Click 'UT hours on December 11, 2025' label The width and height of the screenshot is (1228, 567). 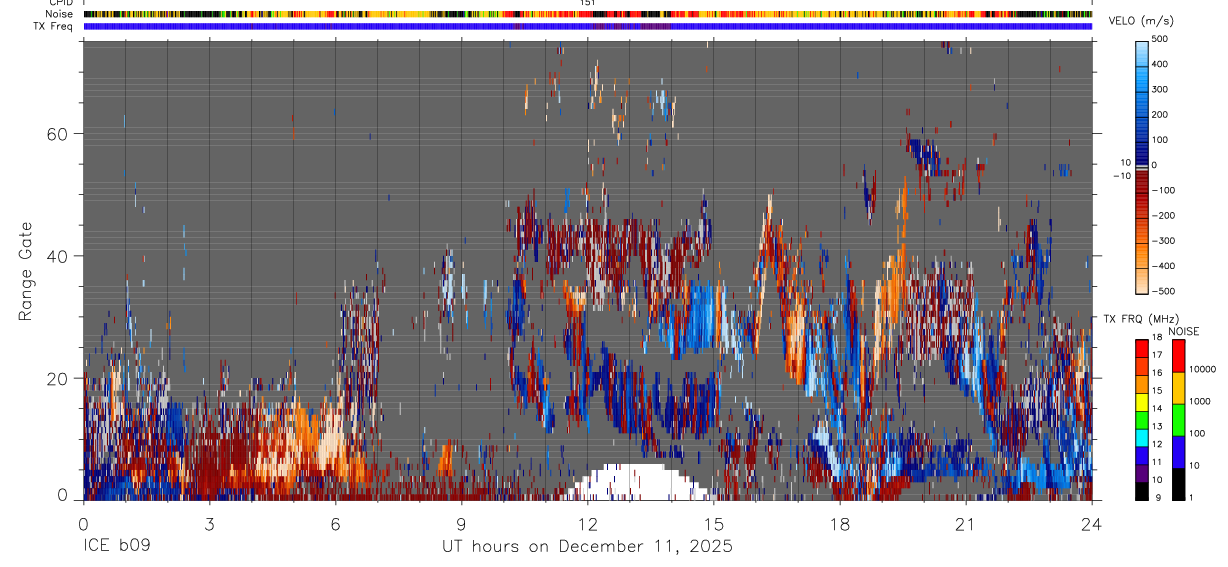click(x=588, y=546)
